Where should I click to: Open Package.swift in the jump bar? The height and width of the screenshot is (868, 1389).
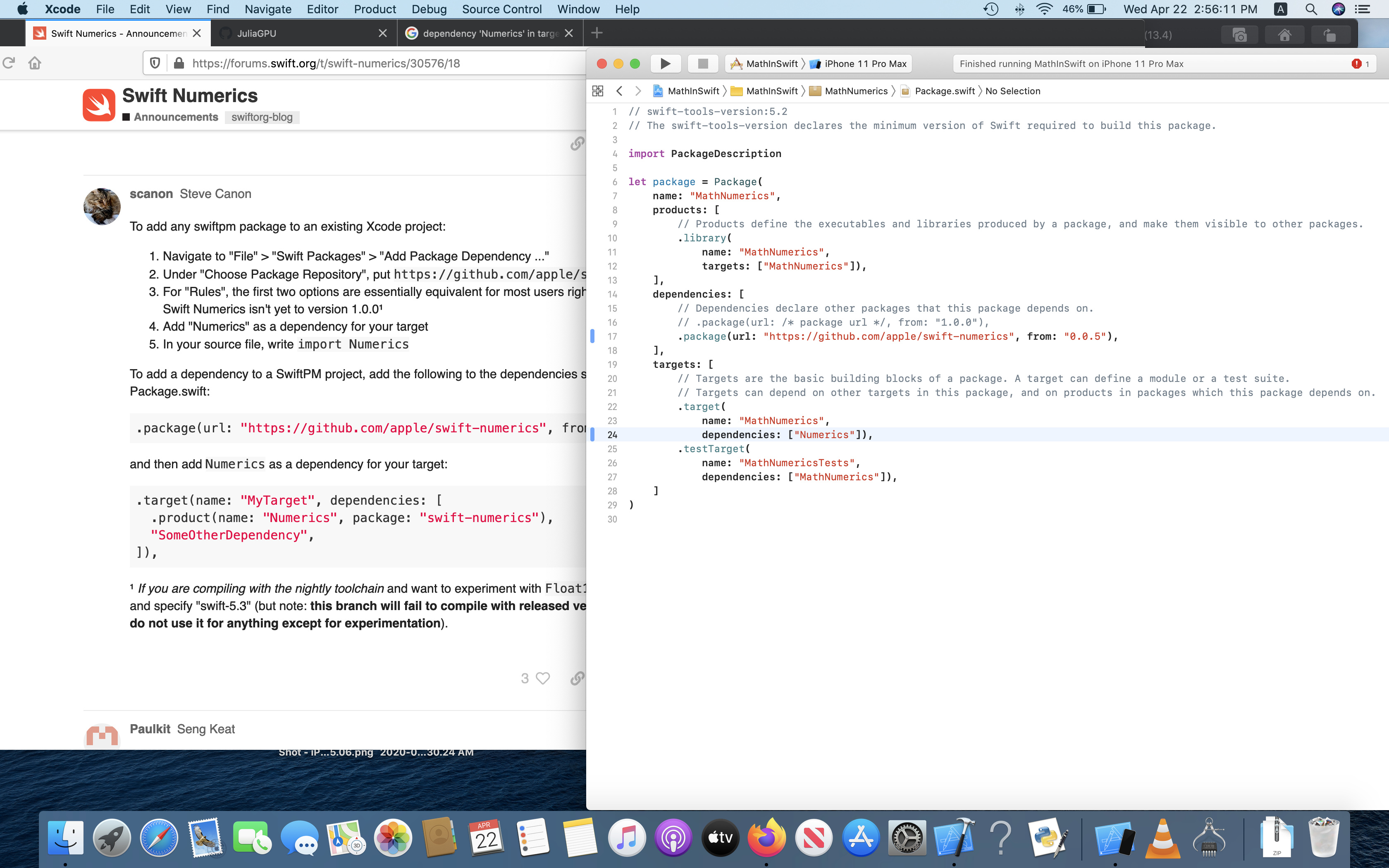point(938,91)
